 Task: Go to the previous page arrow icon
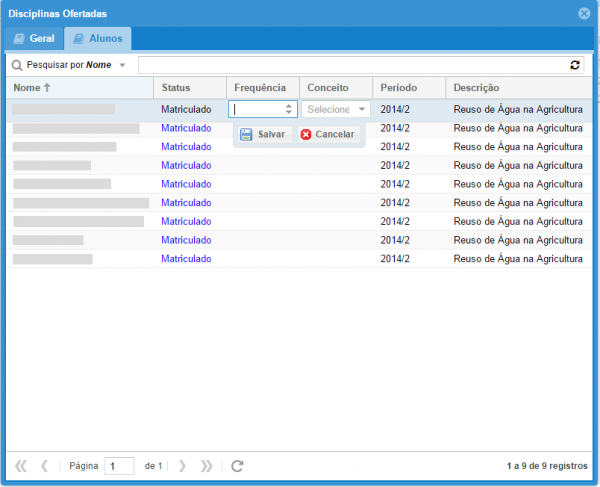(x=44, y=466)
